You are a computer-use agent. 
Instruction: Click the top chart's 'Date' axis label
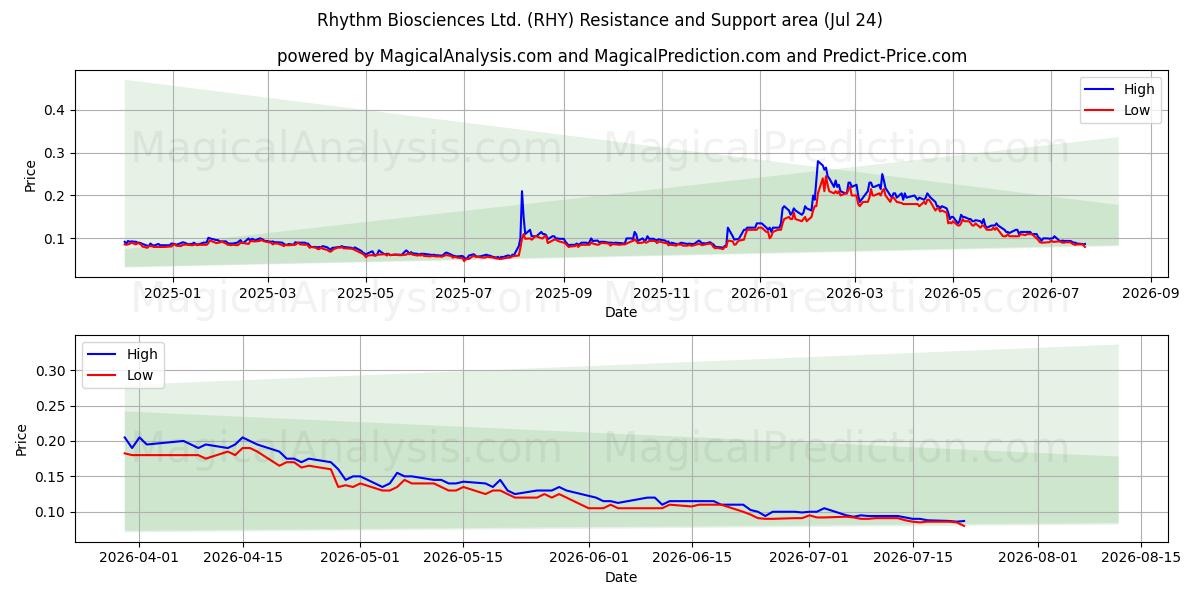click(621, 313)
